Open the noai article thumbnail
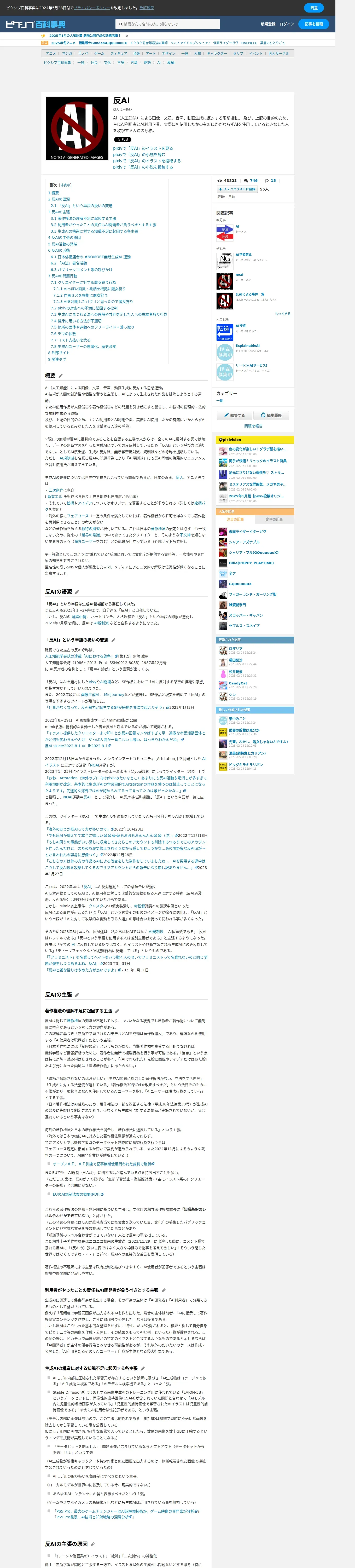 click(x=225, y=281)
